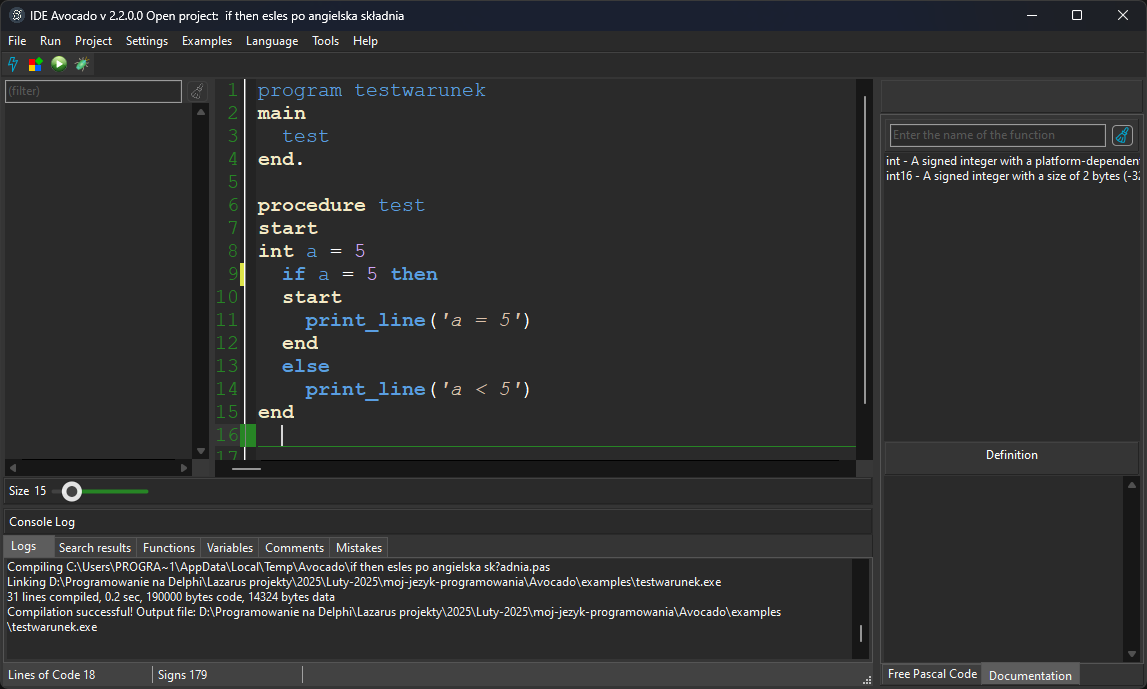
Task: Adjust the Size 15 font slider
Action: coord(71,491)
